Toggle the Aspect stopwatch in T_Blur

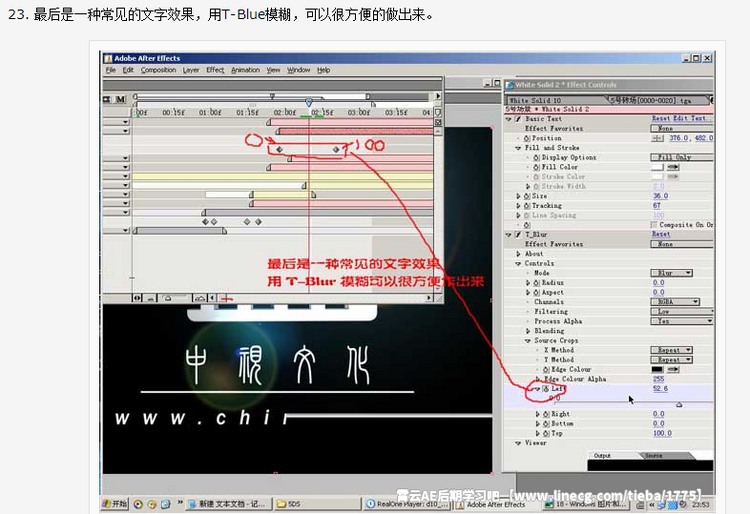pos(536,292)
